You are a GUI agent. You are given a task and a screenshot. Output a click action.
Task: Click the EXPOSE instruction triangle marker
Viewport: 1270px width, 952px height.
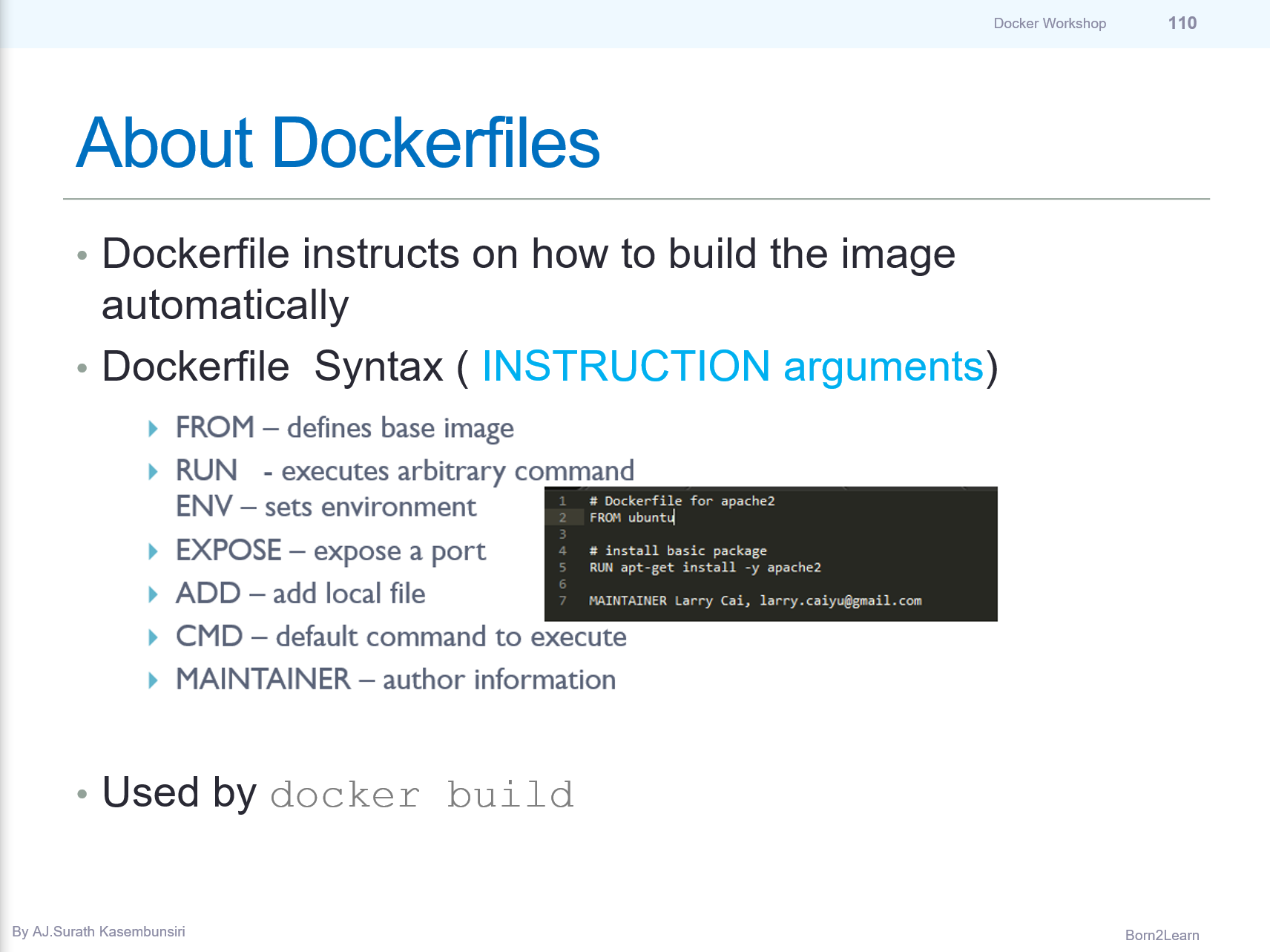153,551
